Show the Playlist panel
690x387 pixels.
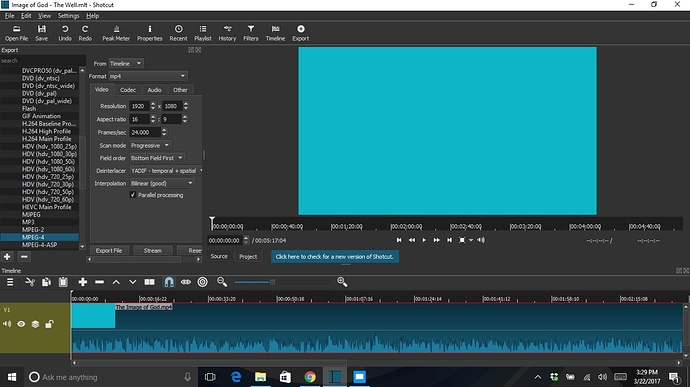[203, 33]
